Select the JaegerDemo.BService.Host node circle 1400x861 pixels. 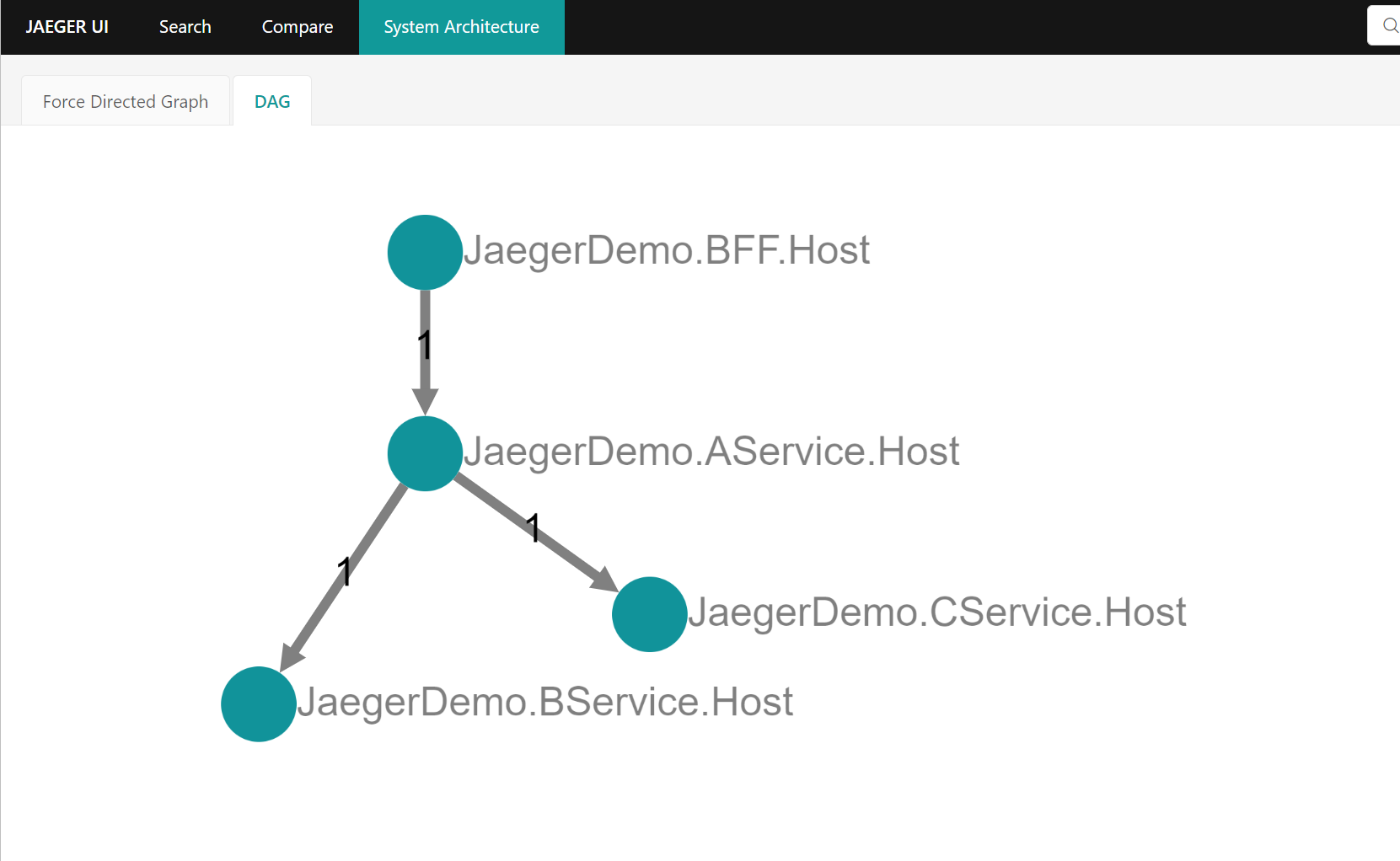[x=258, y=704]
